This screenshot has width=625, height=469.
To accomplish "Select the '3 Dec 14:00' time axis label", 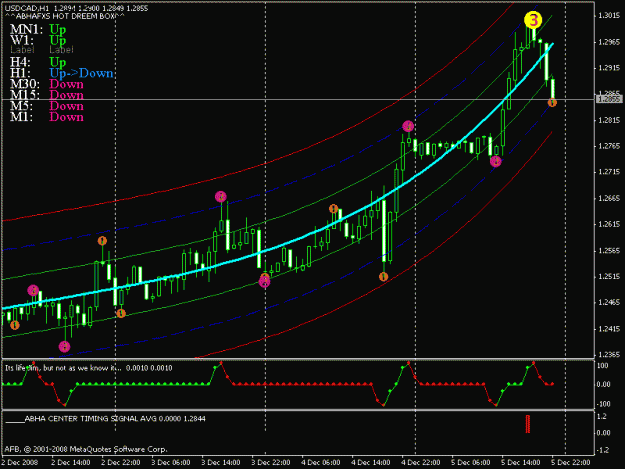I will pos(221,463).
